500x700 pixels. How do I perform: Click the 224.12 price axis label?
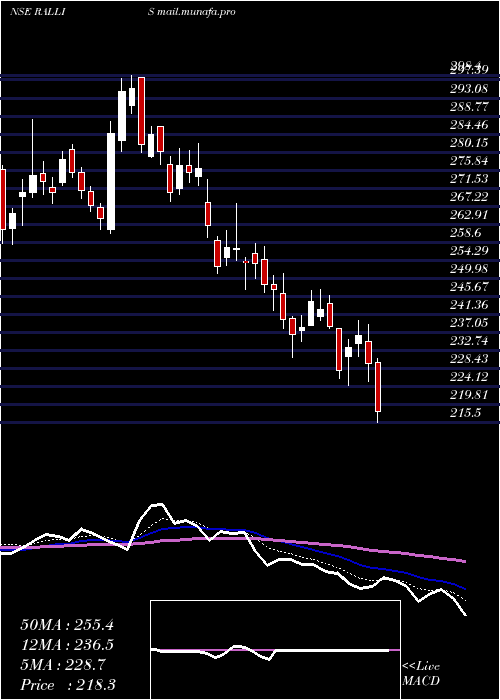(x=468, y=377)
